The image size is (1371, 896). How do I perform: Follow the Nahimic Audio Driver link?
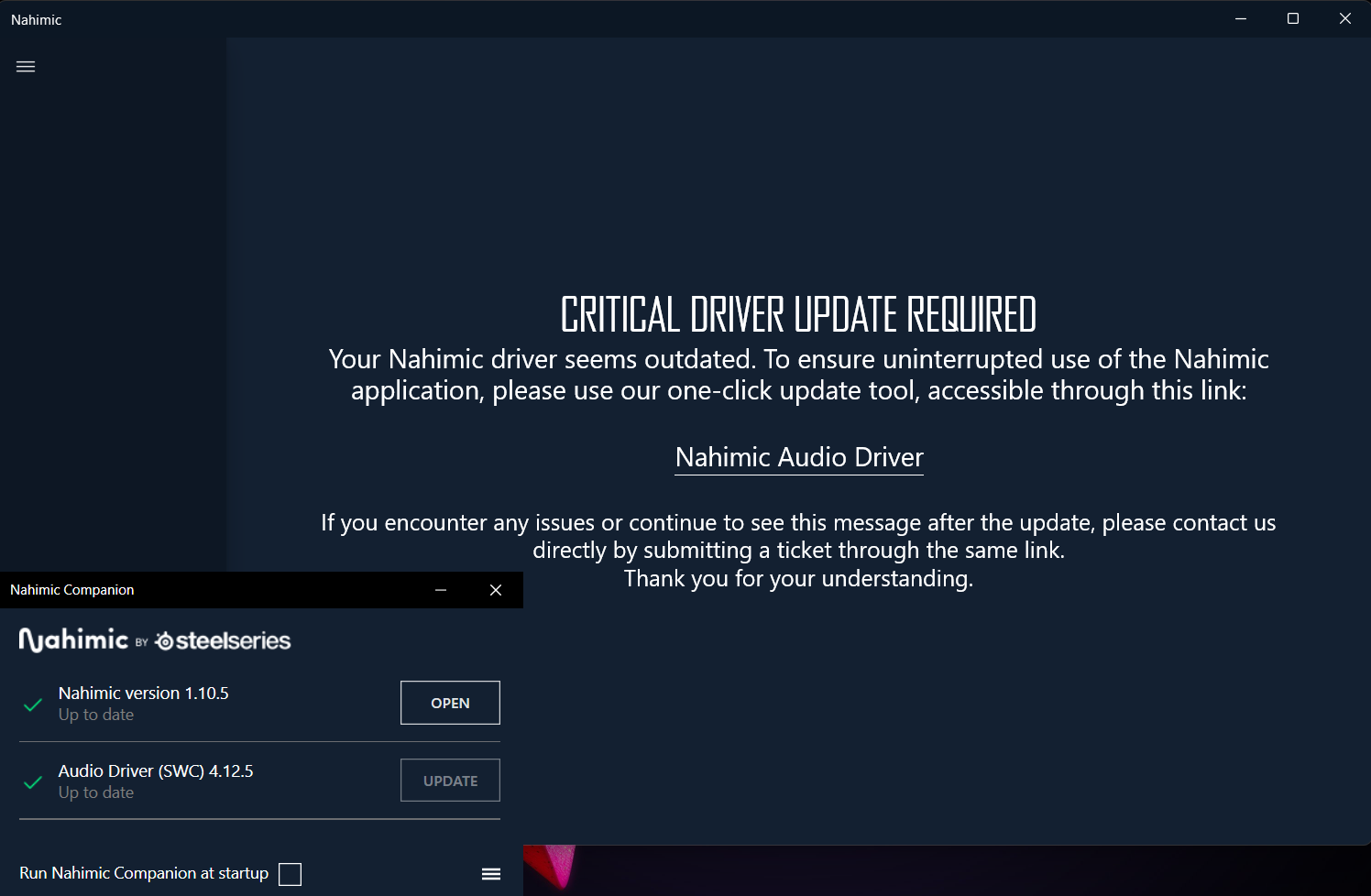coord(798,457)
